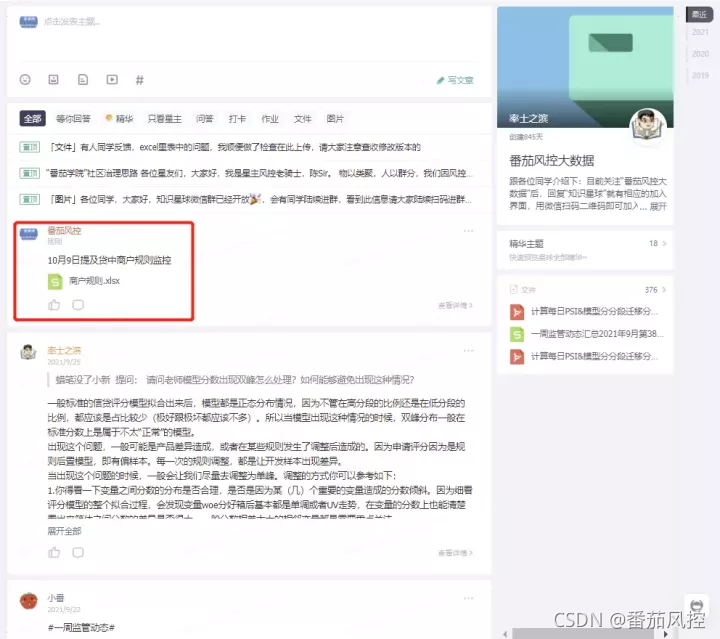
Task: Jump to 2021 in timeline
Action: 700,32
